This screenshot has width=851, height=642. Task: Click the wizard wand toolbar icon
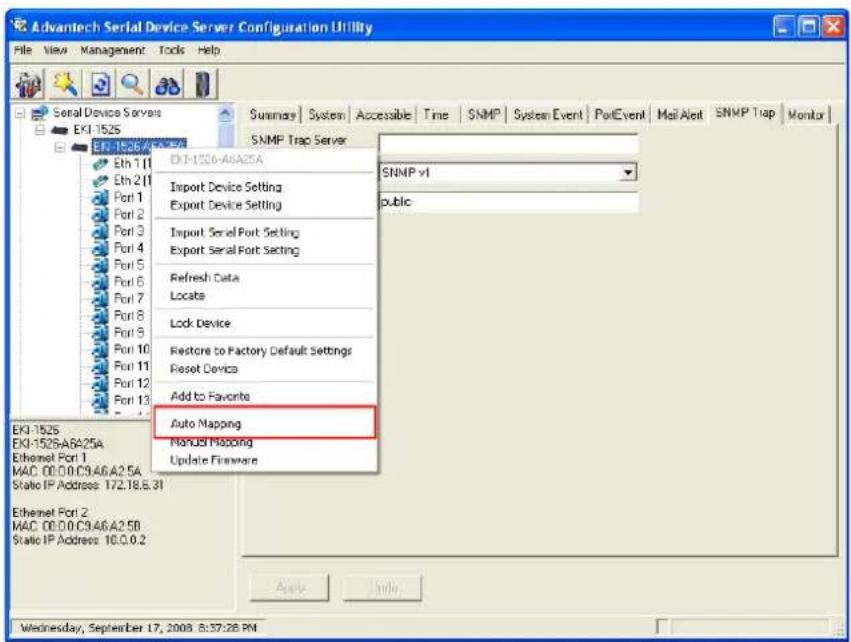pyautogui.click(x=66, y=84)
